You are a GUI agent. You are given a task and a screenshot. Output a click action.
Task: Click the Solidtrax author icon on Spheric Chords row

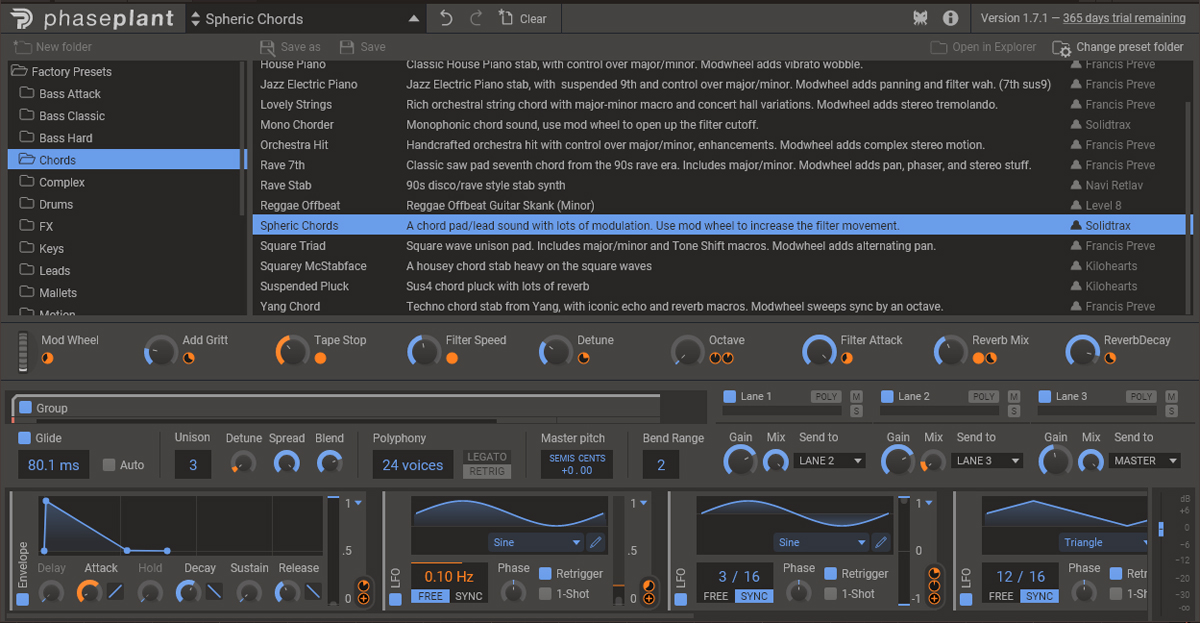pos(1076,226)
